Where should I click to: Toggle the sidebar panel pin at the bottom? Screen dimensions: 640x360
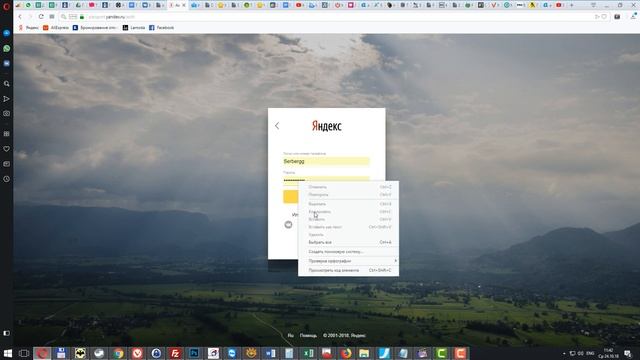(7, 333)
